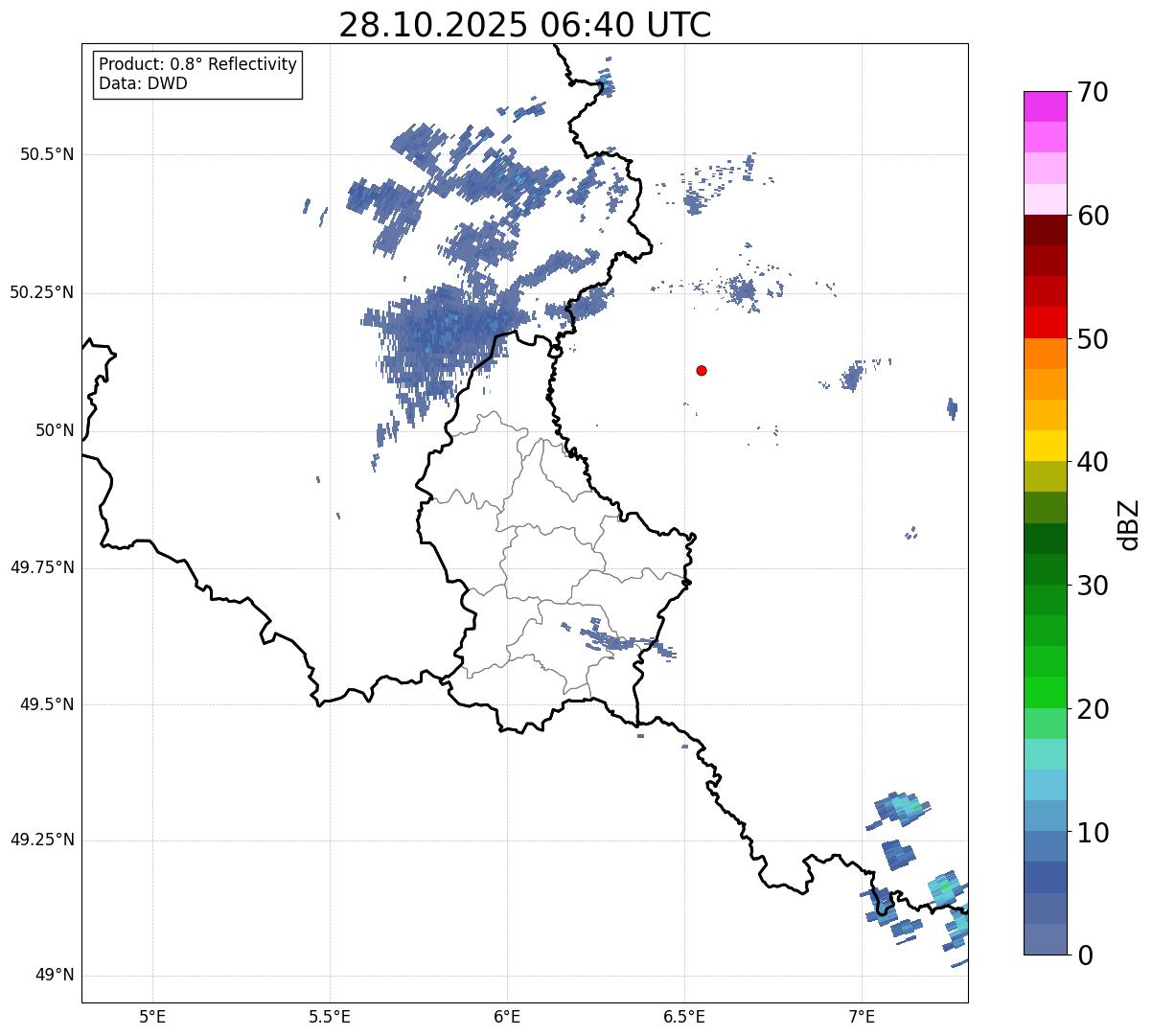This screenshot has height=1036, width=1152.
Task: Click the 50°N latitude label
Action: coord(55,430)
